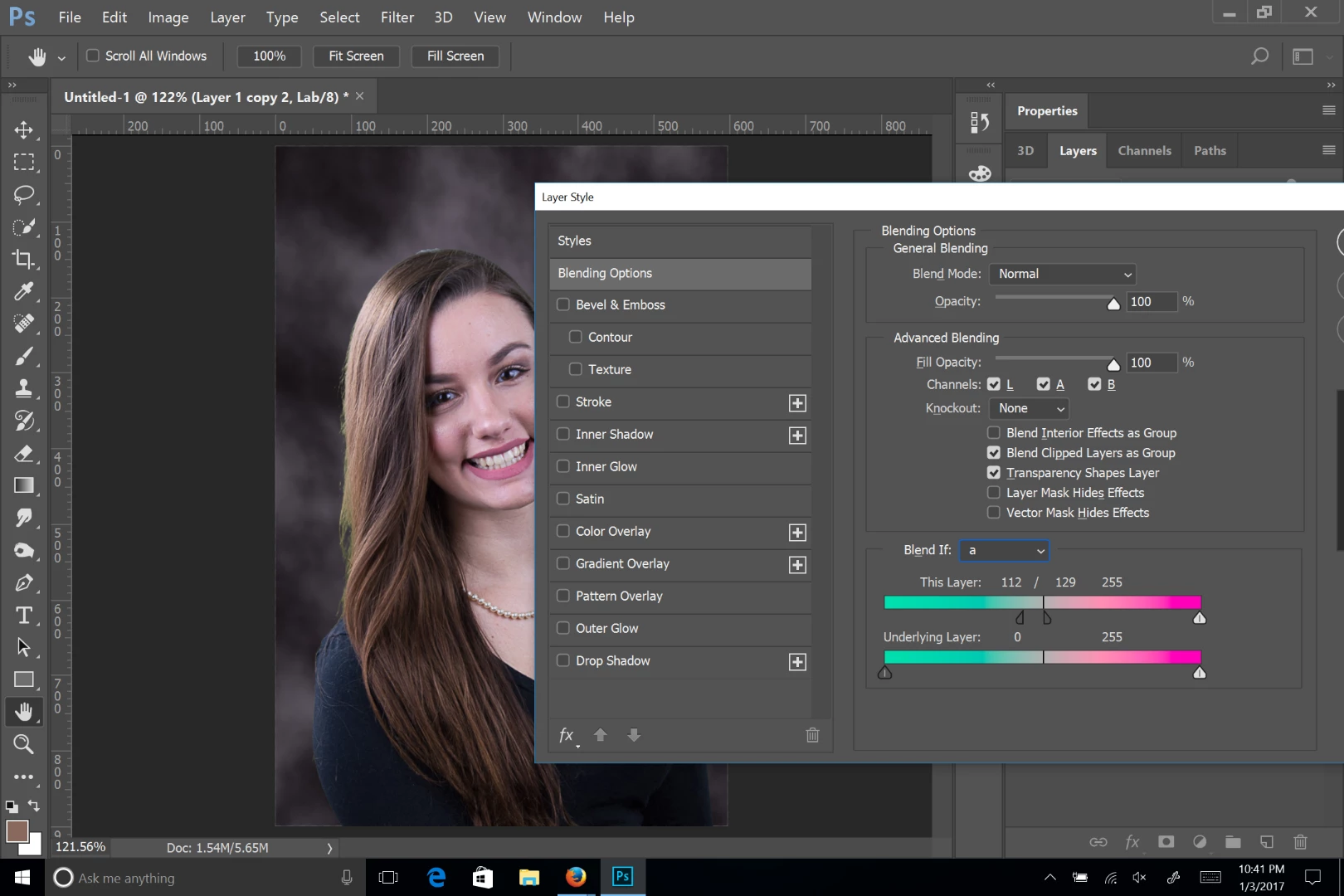Viewport: 1344px width, 896px height.
Task: Toggle Scroll All Windows checkbox
Action: pos(93,56)
